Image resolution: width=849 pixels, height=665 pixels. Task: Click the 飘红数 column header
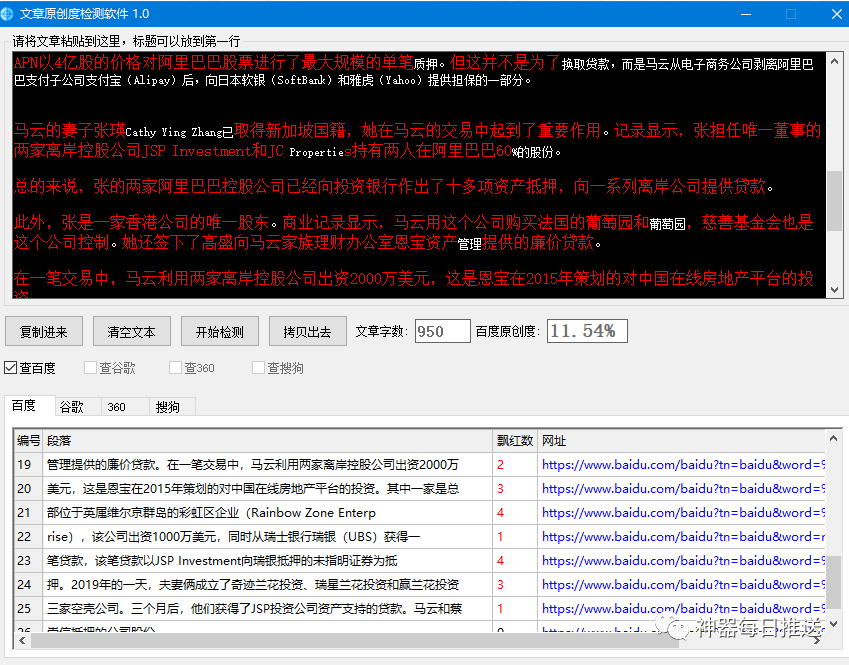pos(515,441)
